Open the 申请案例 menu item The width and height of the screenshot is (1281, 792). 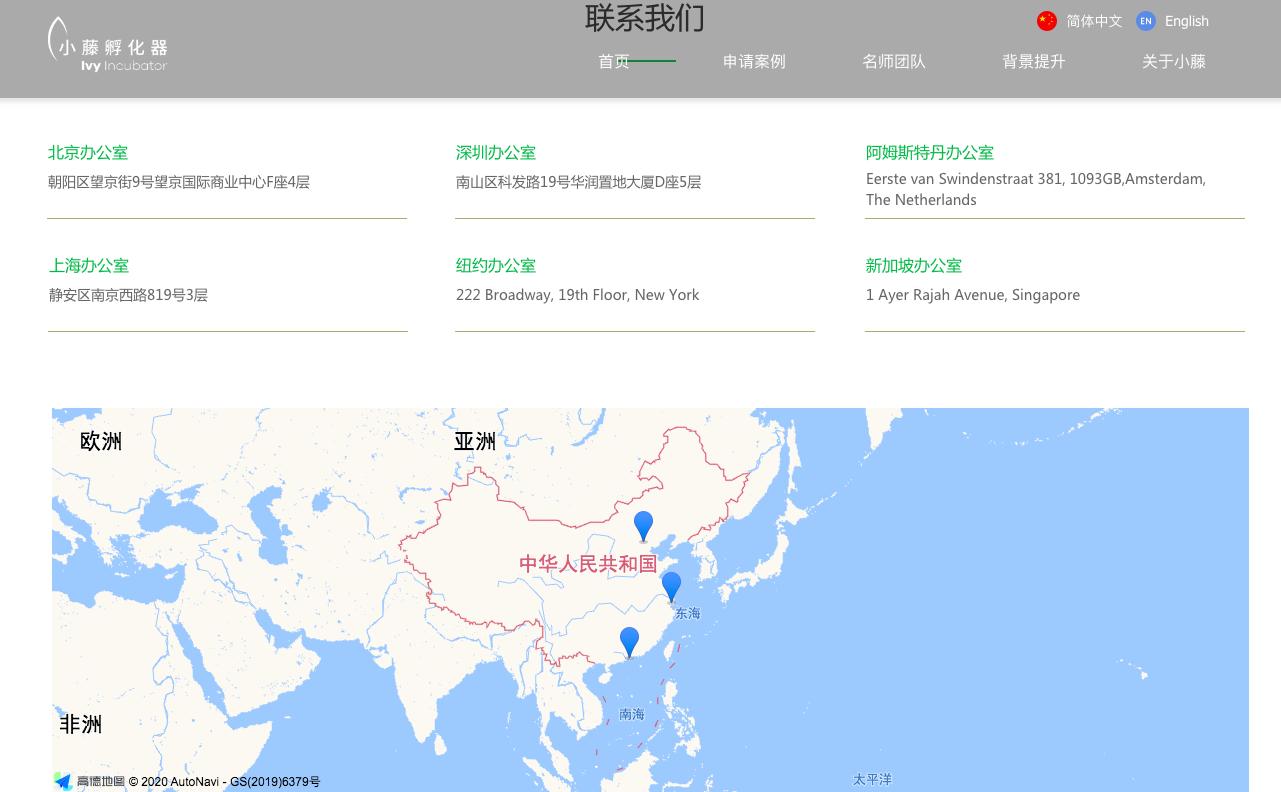tap(754, 61)
